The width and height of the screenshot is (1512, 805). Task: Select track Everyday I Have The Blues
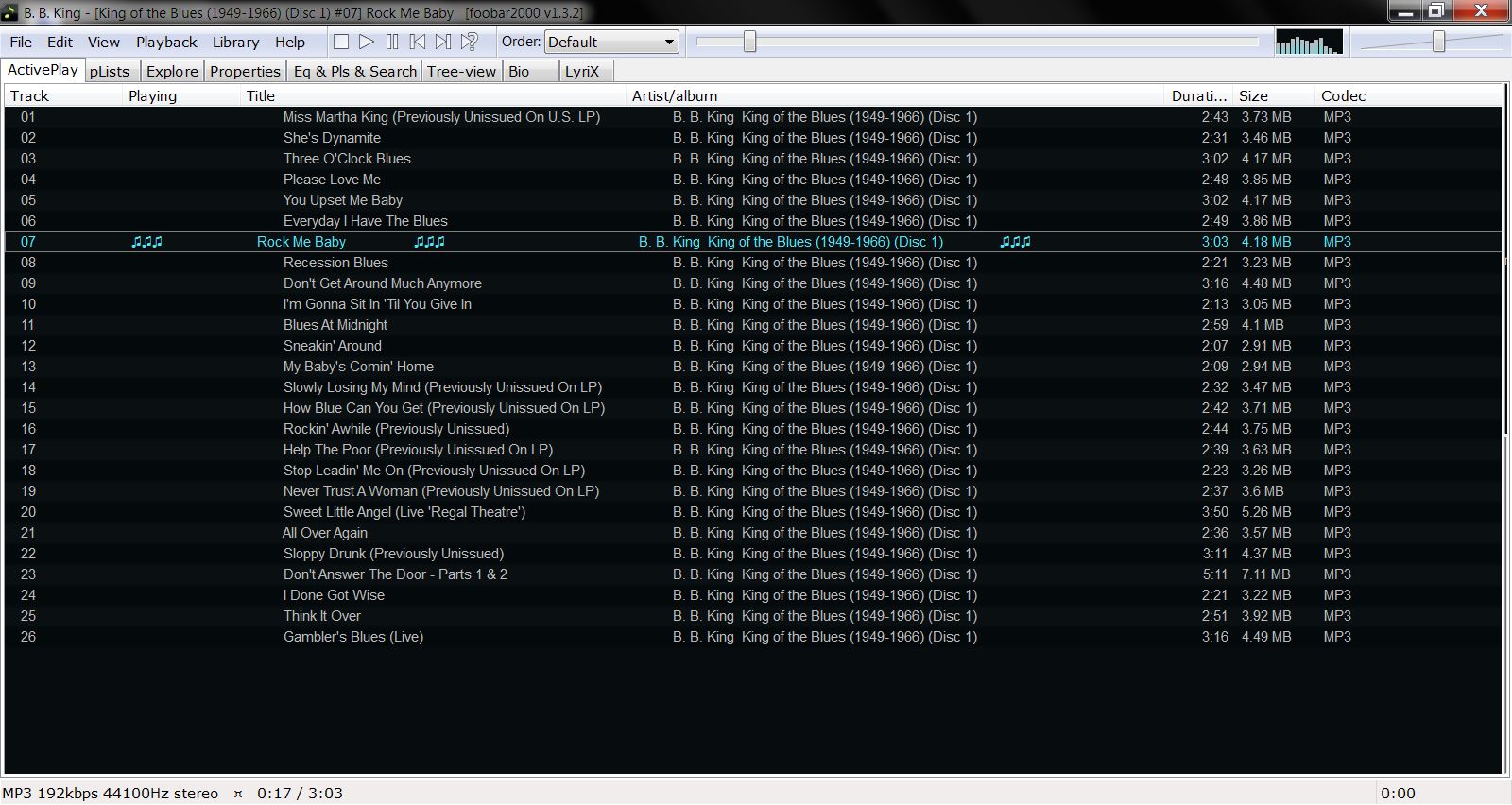pos(752,221)
